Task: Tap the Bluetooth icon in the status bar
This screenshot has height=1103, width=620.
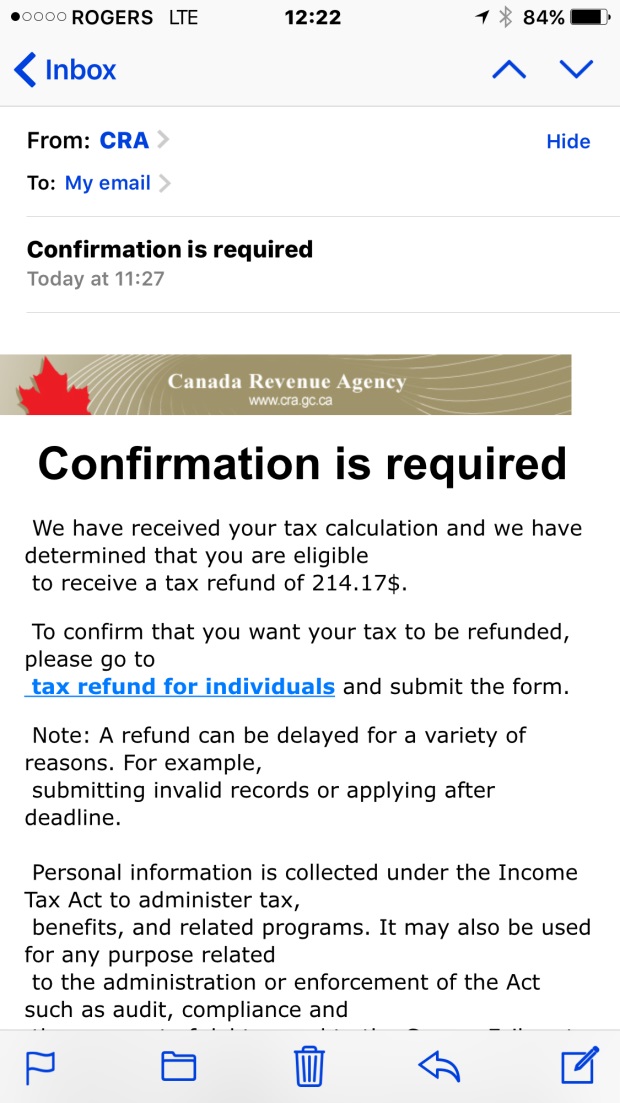Action: tap(505, 17)
